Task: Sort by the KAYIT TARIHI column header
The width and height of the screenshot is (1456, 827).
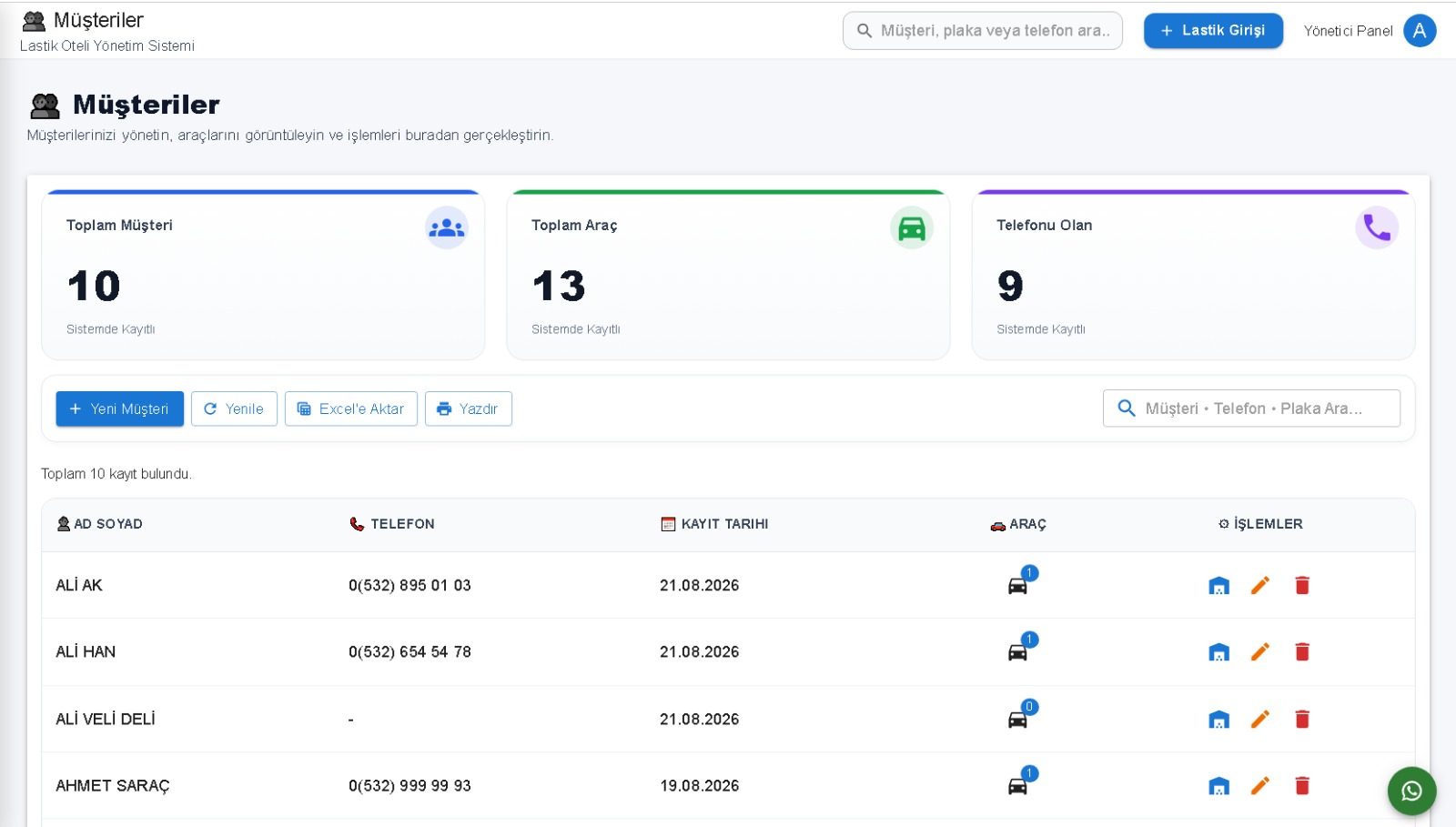Action: point(714,525)
